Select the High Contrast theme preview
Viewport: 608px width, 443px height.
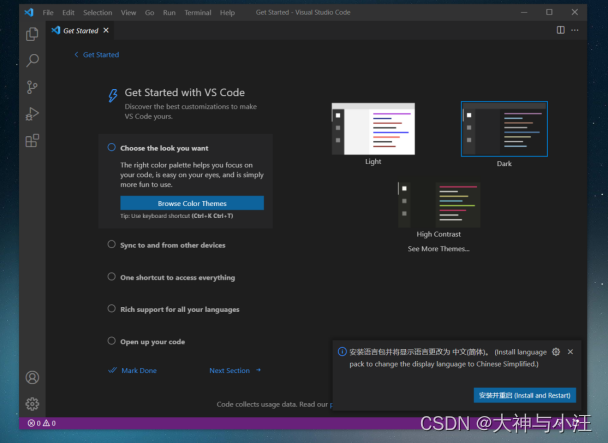click(x=439, y=205)
